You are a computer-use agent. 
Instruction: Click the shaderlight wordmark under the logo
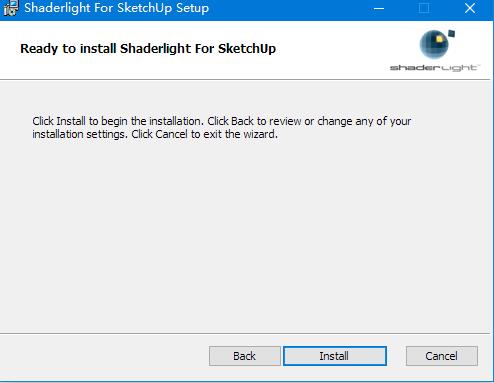(434, 68)
